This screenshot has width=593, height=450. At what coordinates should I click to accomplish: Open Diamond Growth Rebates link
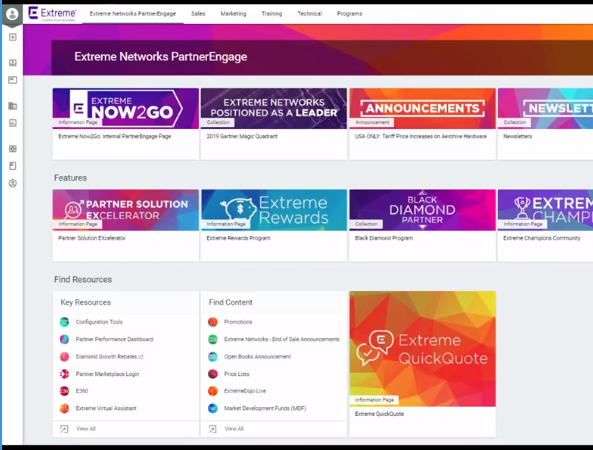106,357
